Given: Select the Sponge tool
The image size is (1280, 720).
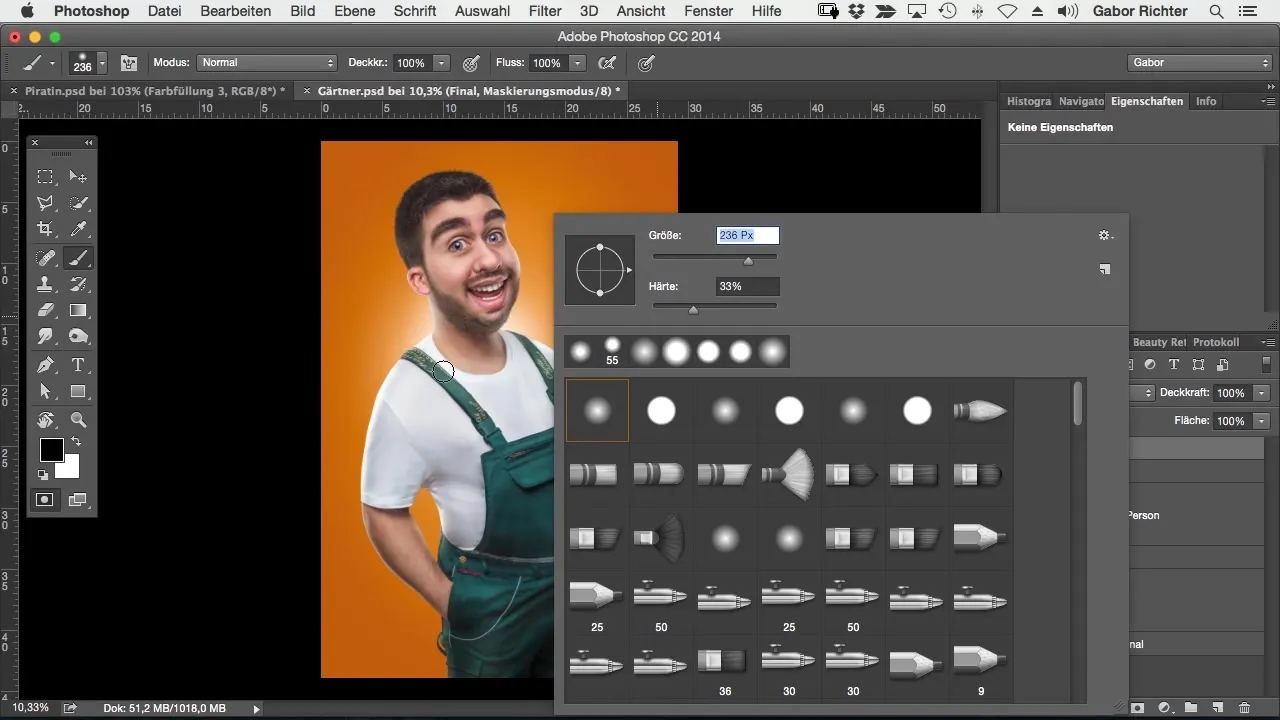Looking at the screenshot, I should point(78,337).
